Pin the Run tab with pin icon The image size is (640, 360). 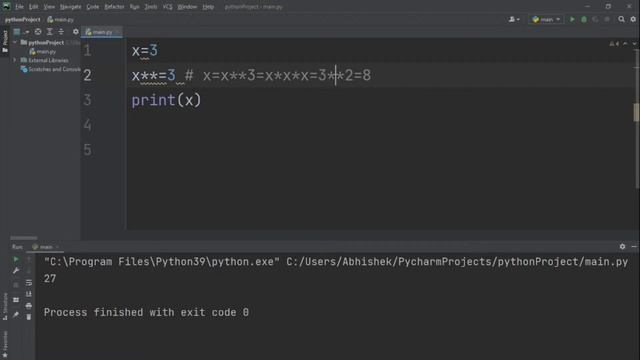pyautogui.click(x=16, y=314)
